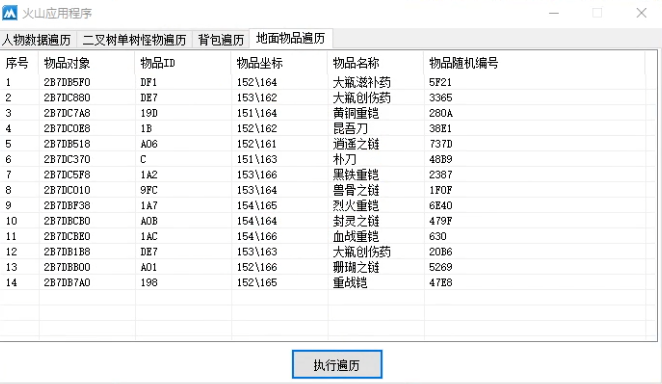This screenshot has width=662, height=384.
Task: Click the 执行遍历 button
Action: (x=337, y=365)
